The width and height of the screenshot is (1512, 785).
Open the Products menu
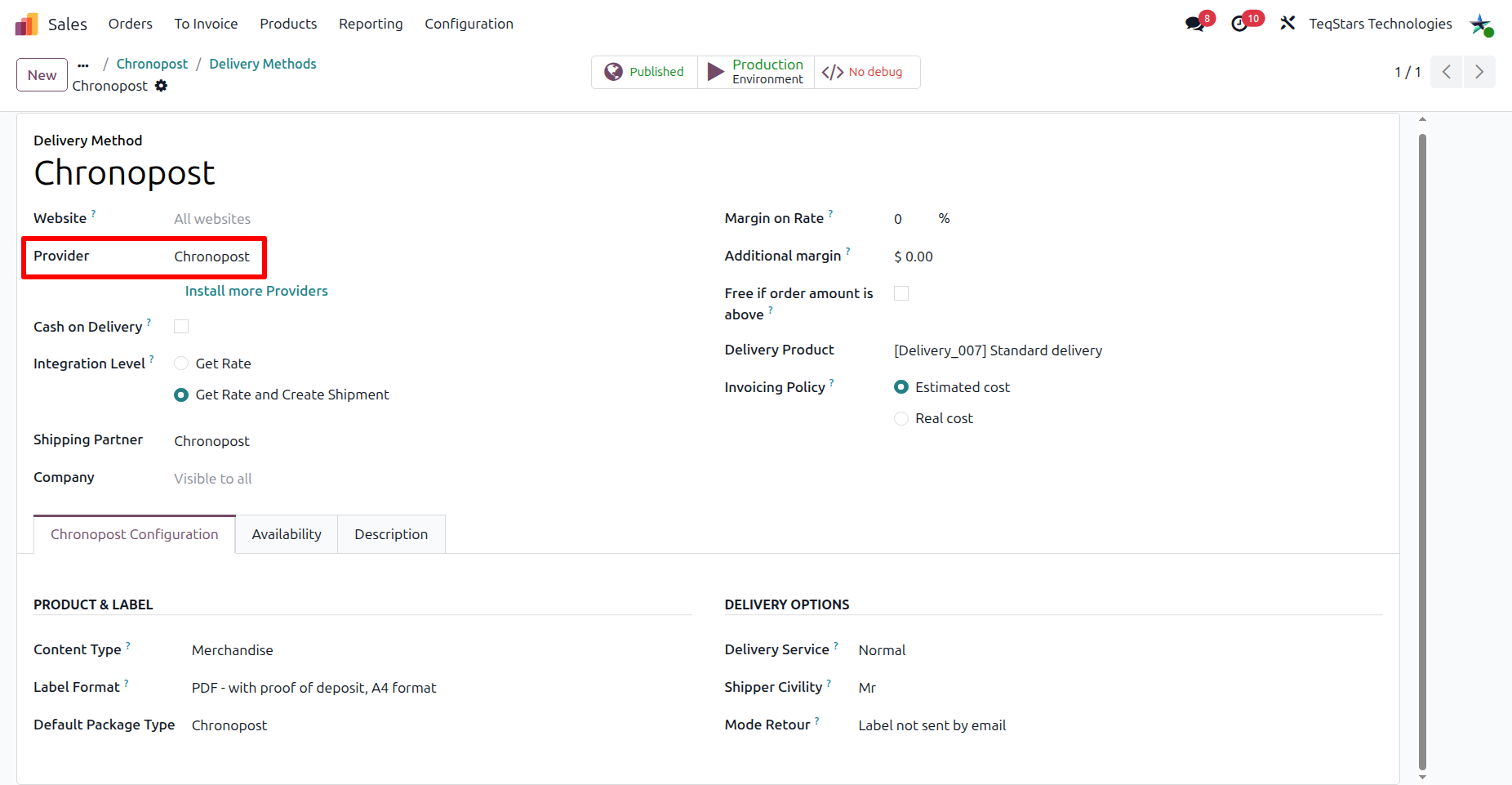tap(288, 24)
